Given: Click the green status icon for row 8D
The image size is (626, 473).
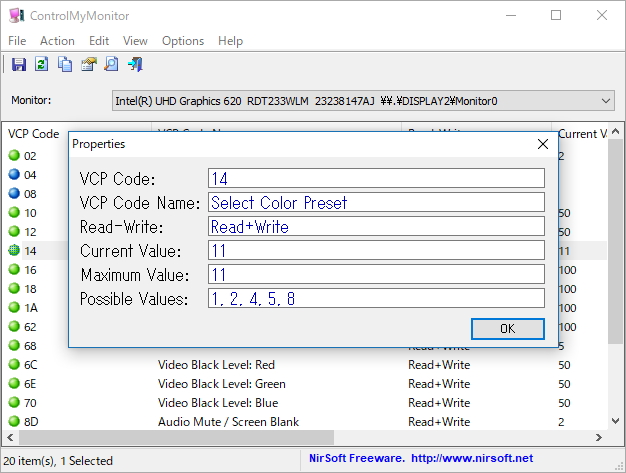Looking at the screenshot, I should click(14, 421).
